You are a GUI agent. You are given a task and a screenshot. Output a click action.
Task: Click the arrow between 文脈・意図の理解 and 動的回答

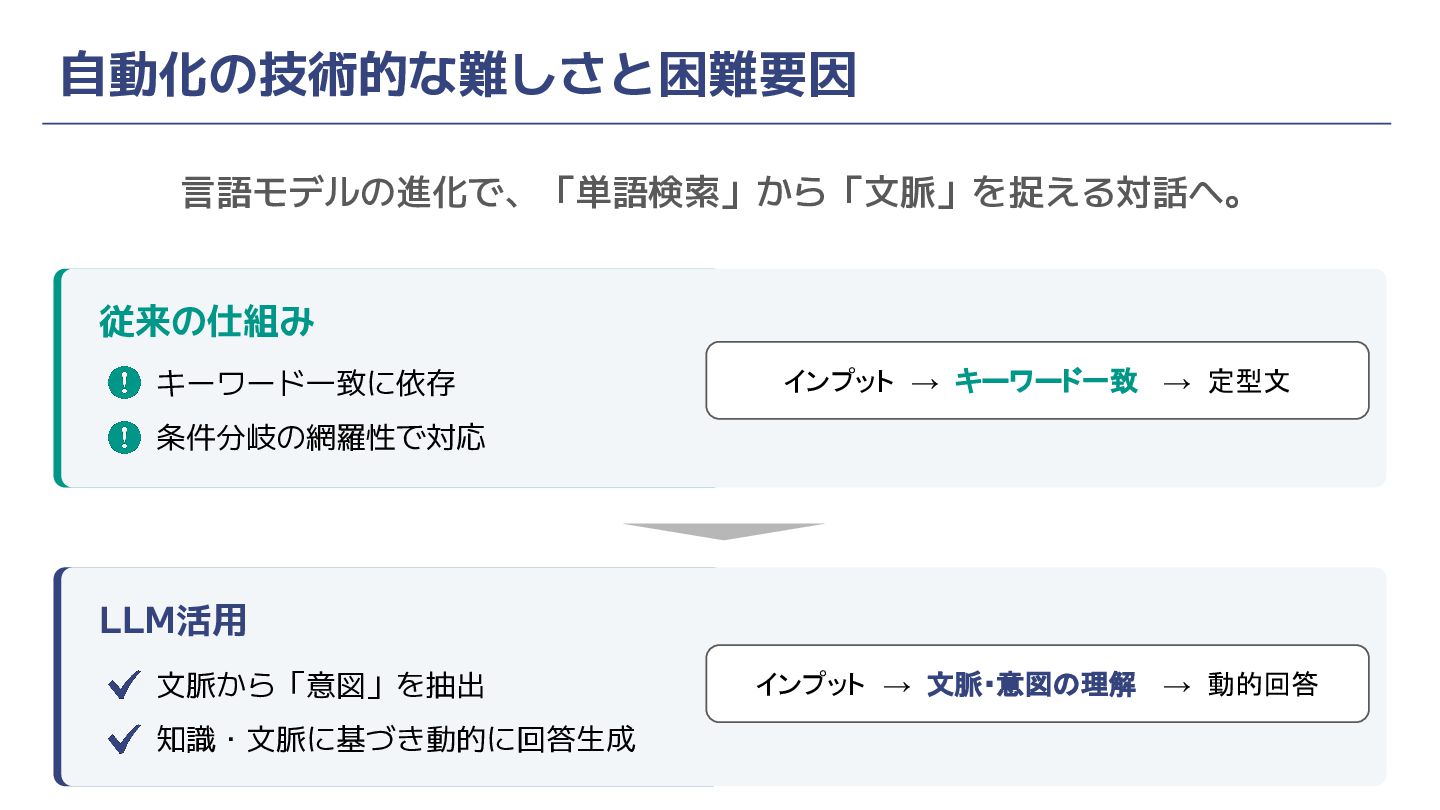(x=1177, y=685)
